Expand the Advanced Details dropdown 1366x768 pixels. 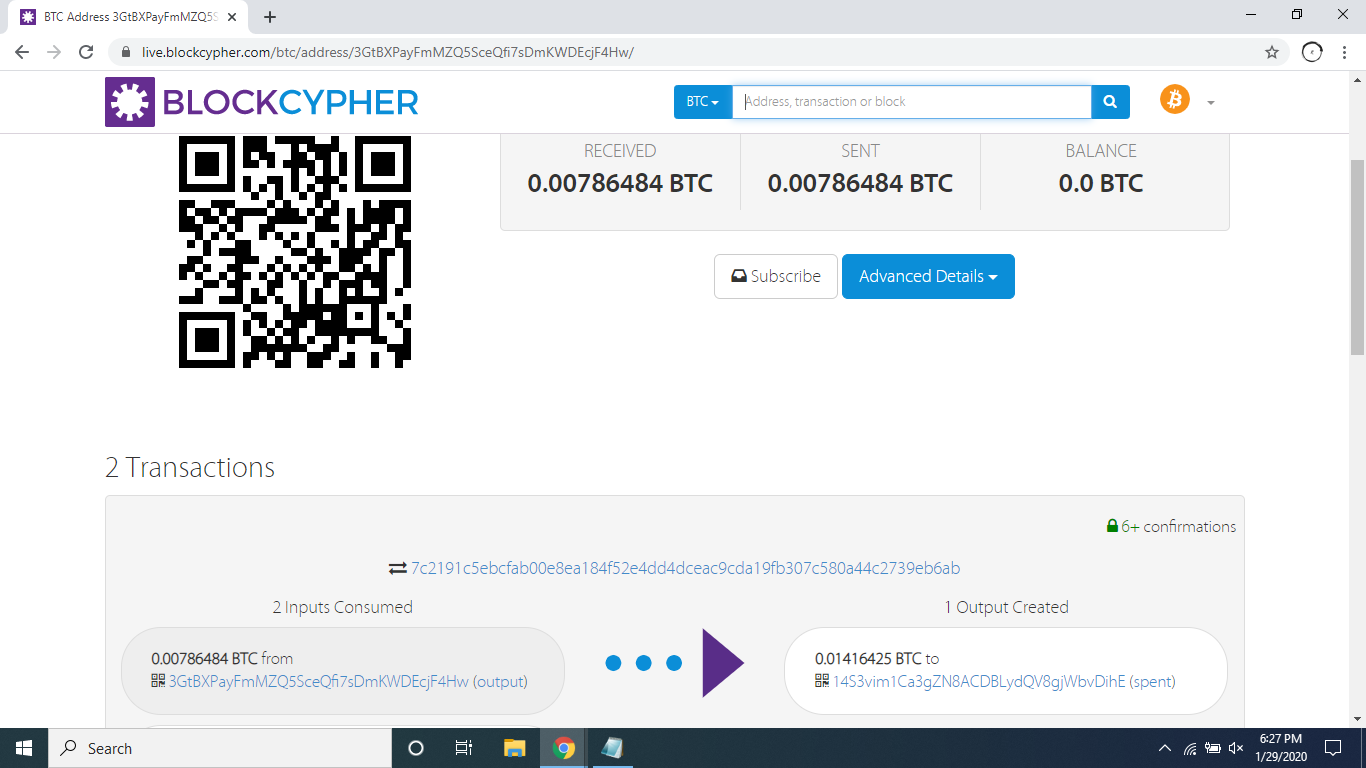coord(928,277)
